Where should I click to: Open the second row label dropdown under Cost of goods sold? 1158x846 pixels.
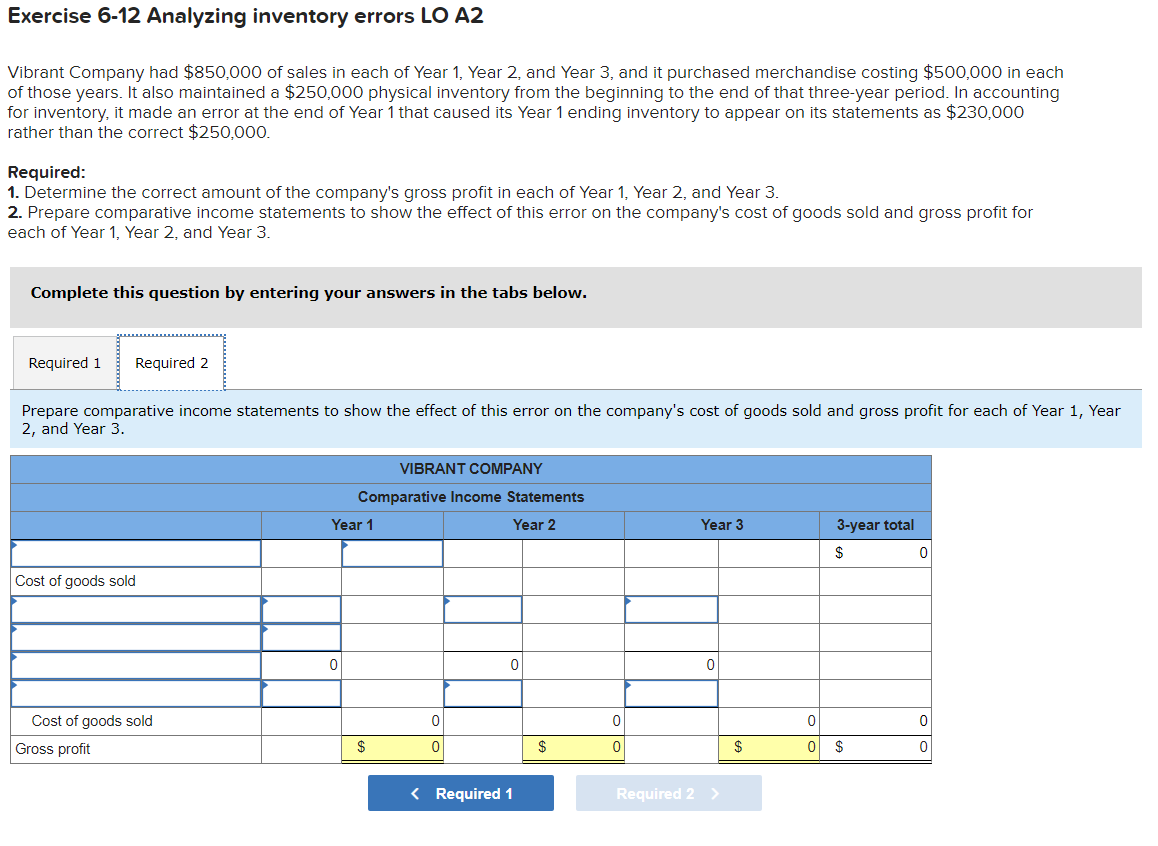(x=135, y=636)
